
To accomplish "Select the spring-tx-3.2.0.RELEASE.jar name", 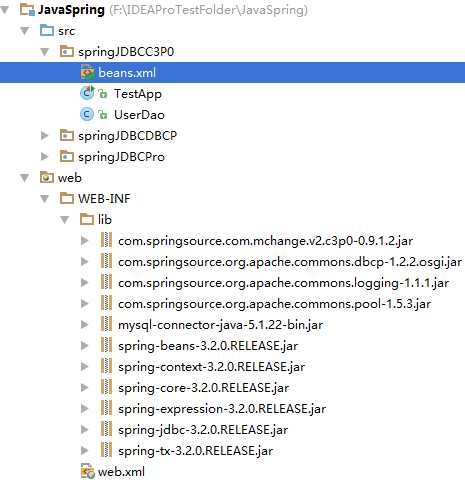I will tap(196, 451).
